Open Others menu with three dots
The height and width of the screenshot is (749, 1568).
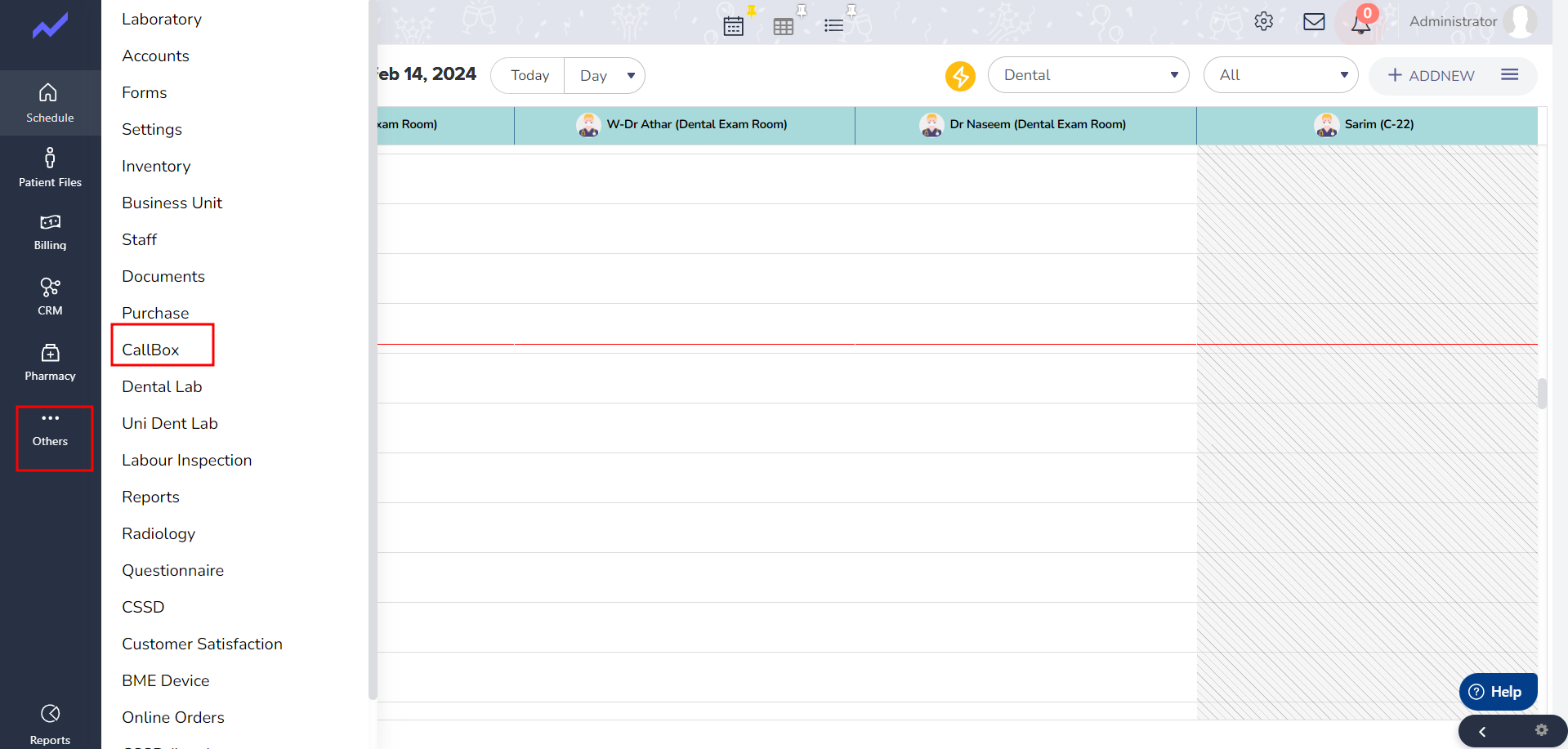coord(50,429)
